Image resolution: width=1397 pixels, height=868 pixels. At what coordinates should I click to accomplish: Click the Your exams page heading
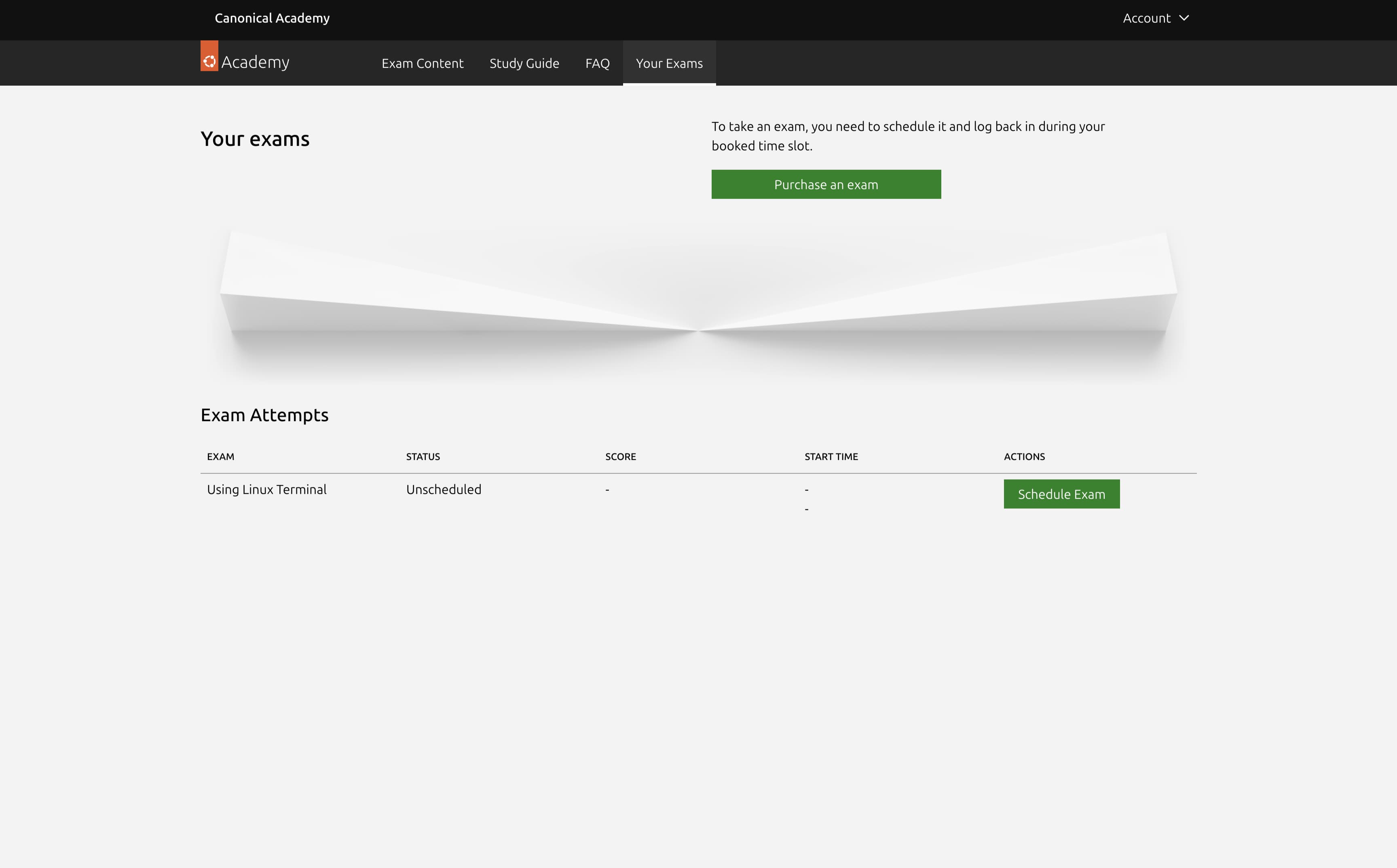click(x=255, y=139)
